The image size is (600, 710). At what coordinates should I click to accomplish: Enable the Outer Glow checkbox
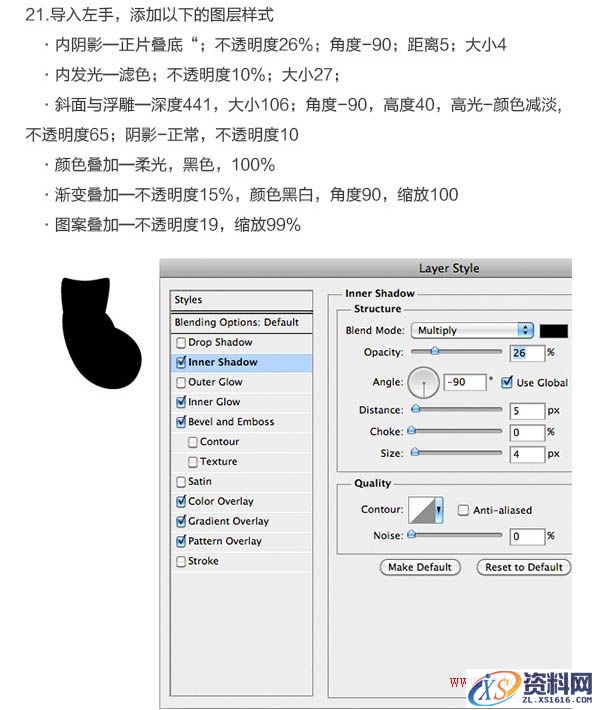[x=181, y=383]
